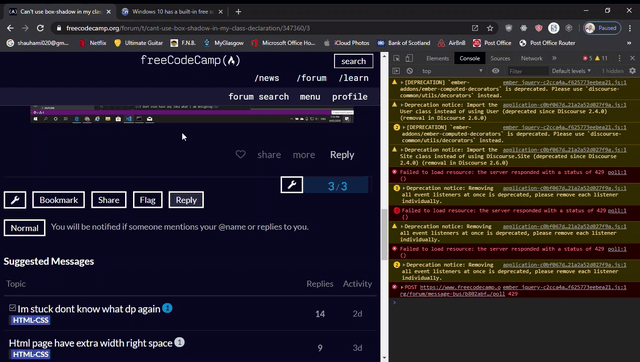The image size is (640, 362).
Task: Click the site padlock icon in address bar
Action: [59, 28]
